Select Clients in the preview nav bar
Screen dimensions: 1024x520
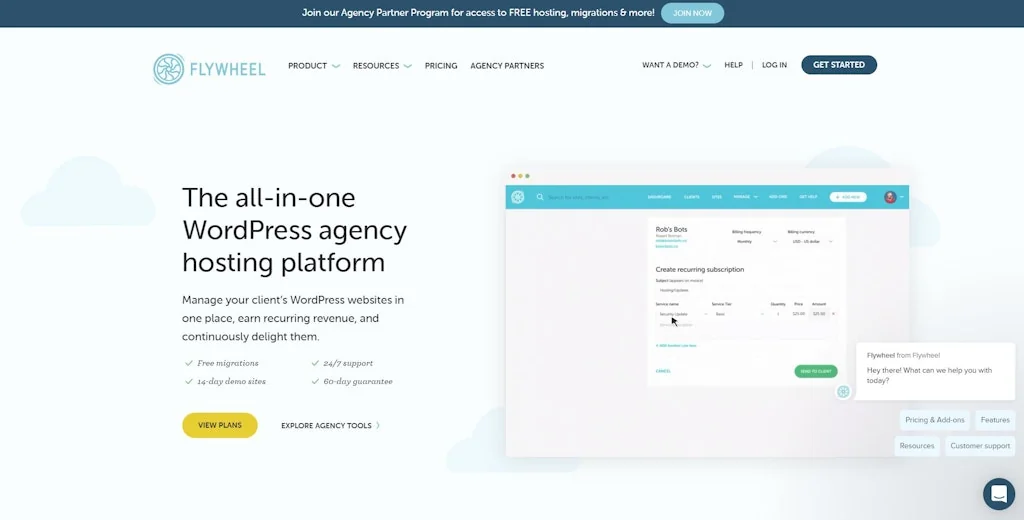click(x=692, y=197)
